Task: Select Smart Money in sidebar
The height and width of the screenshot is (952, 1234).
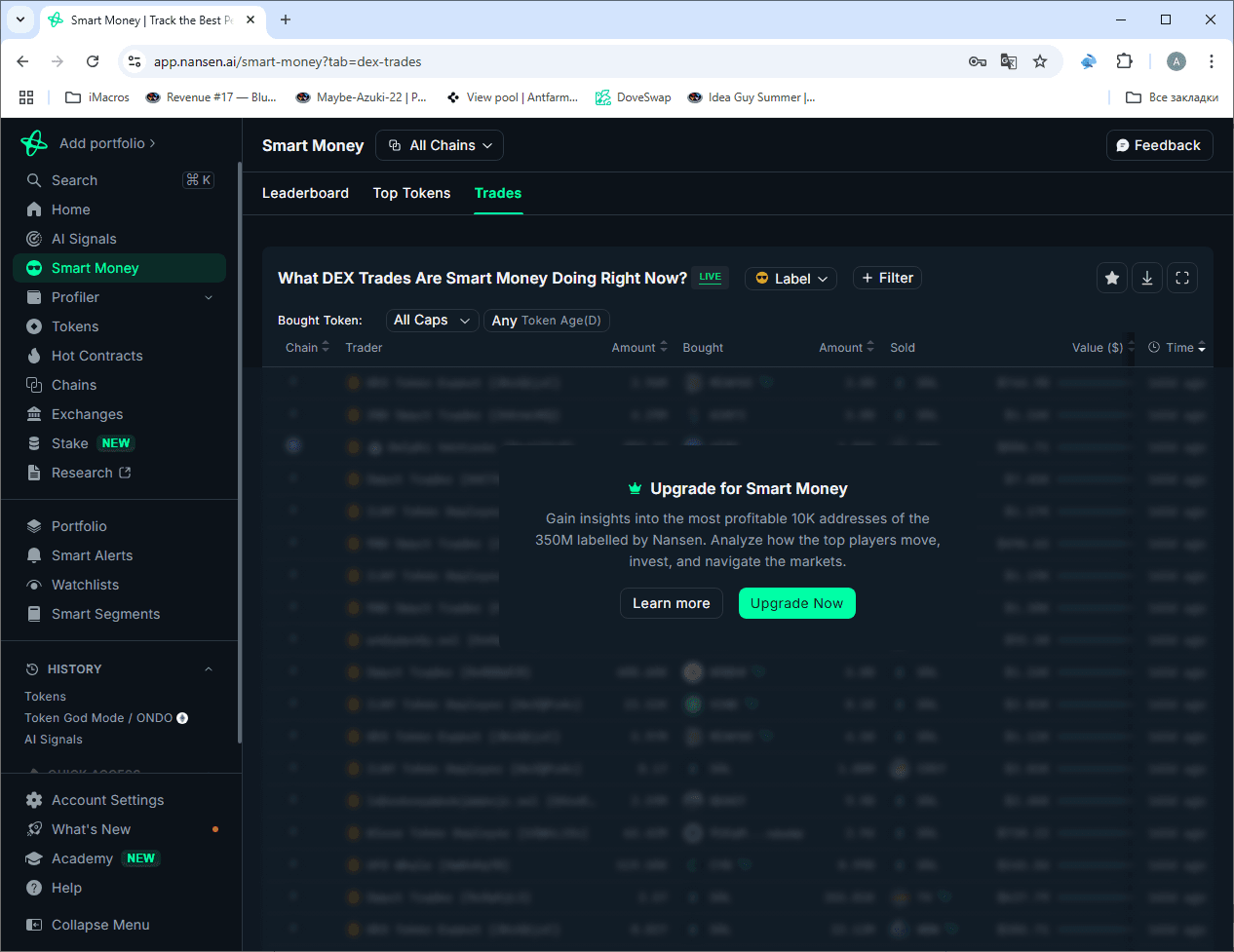Action: (119, 268)
